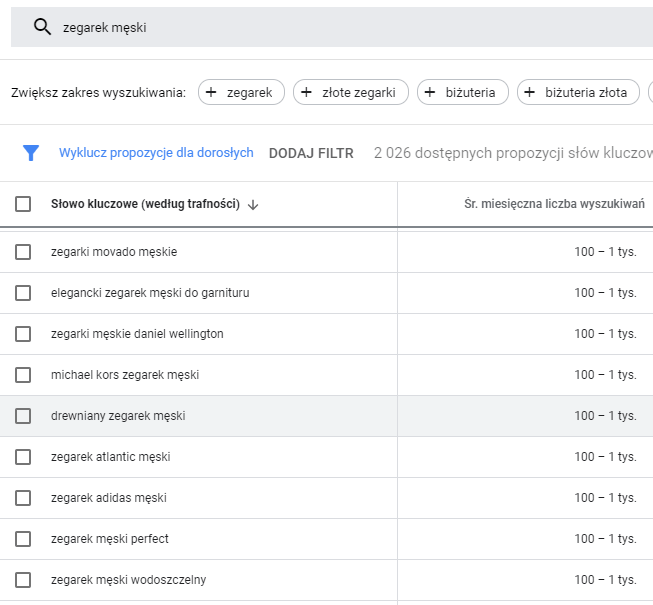Click the blue filter funnel icon
The height and width of the screenshot is (605, 653).
(31, 153)
